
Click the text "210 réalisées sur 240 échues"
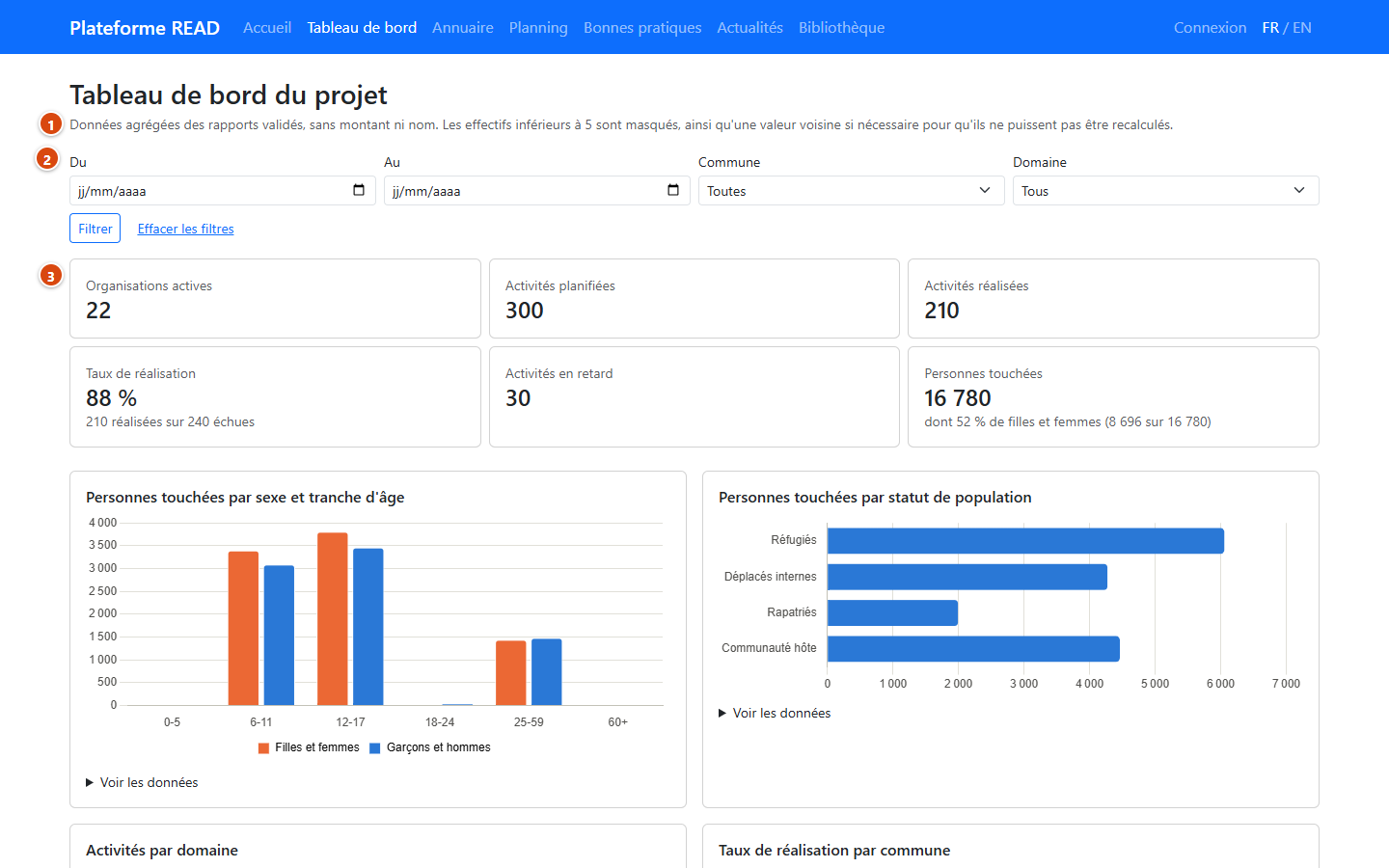pyautogui.click(x=171, y=421)
